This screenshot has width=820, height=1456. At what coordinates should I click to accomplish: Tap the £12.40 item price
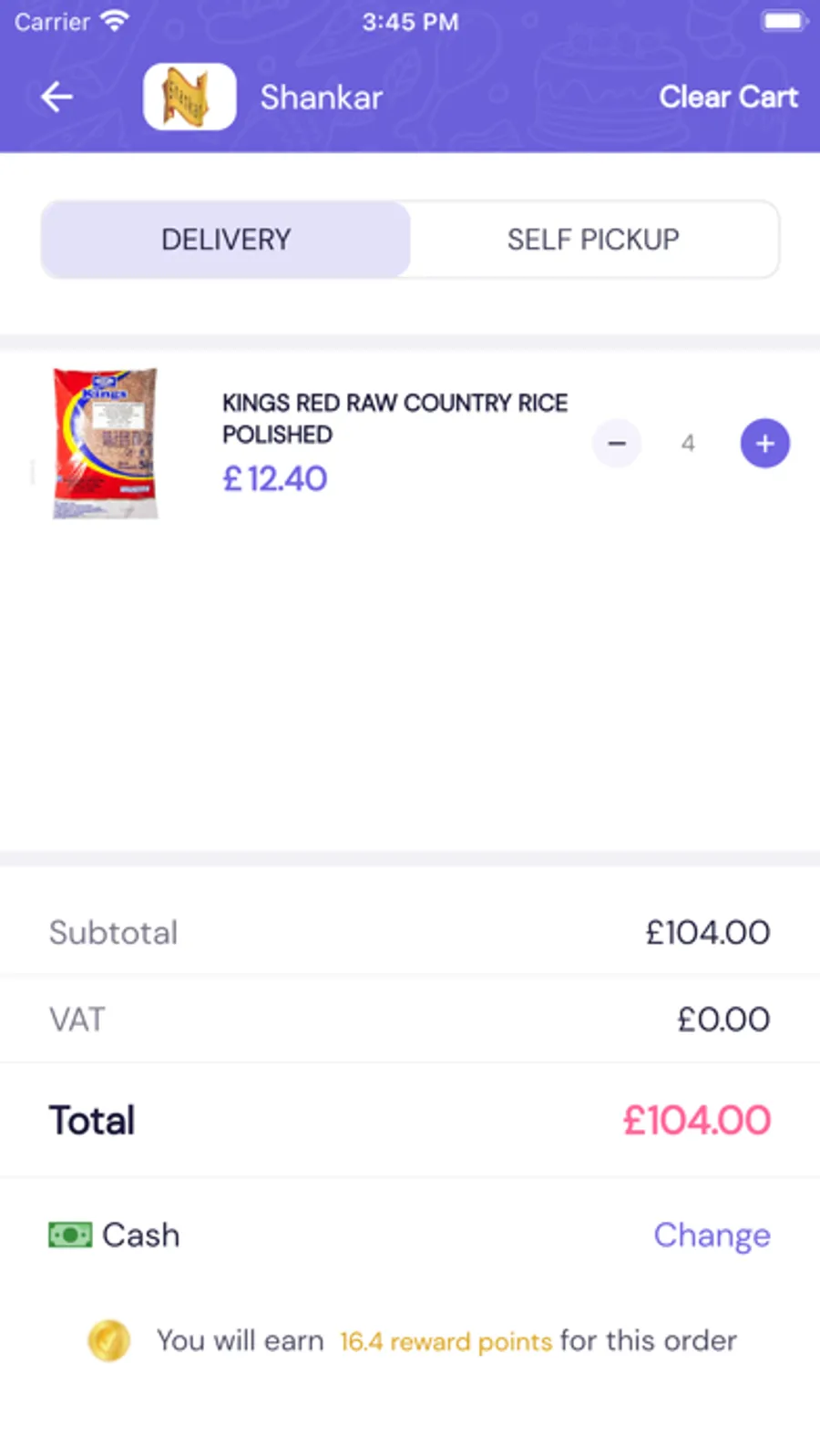[x=275, y=478]
